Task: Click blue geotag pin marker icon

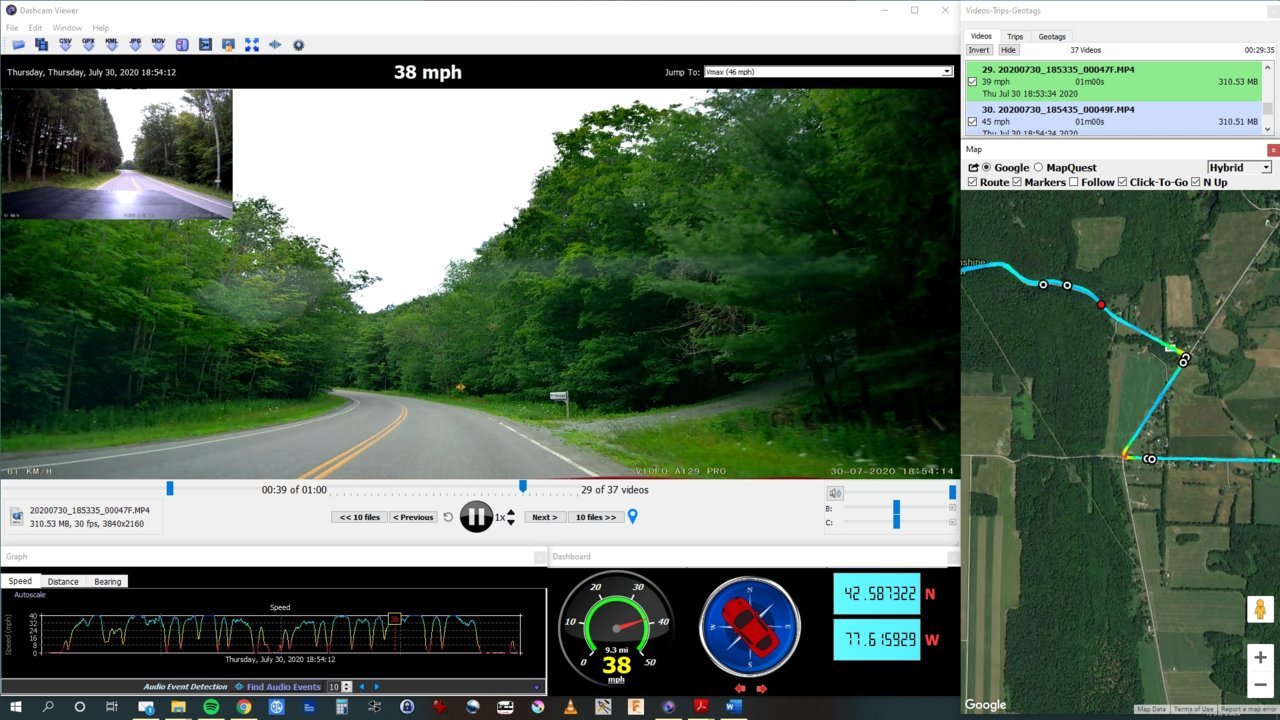Action: pyautogui.click(x=632, y=517)
